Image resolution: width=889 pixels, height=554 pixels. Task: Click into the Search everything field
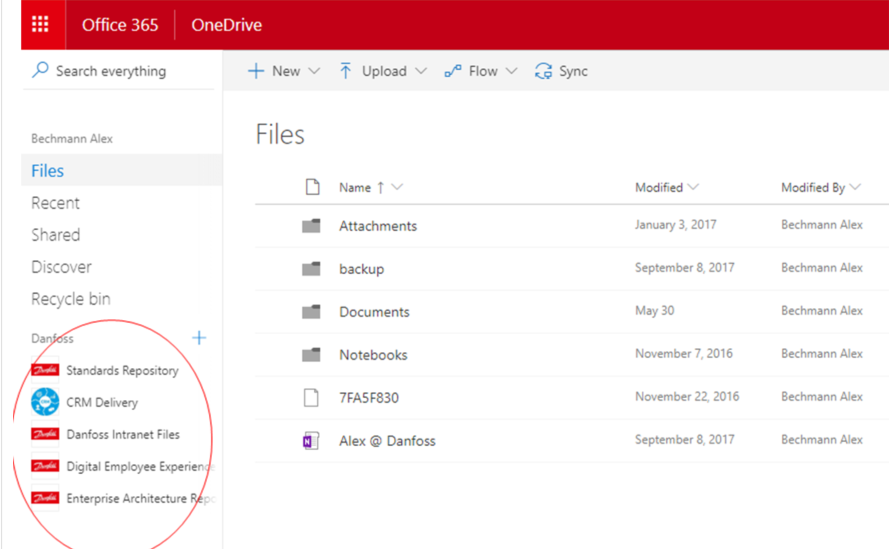(118, 71)
